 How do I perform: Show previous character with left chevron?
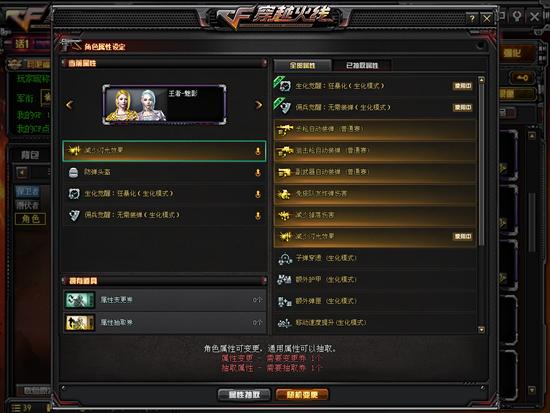pyautogui.click(x=69, y=105)
